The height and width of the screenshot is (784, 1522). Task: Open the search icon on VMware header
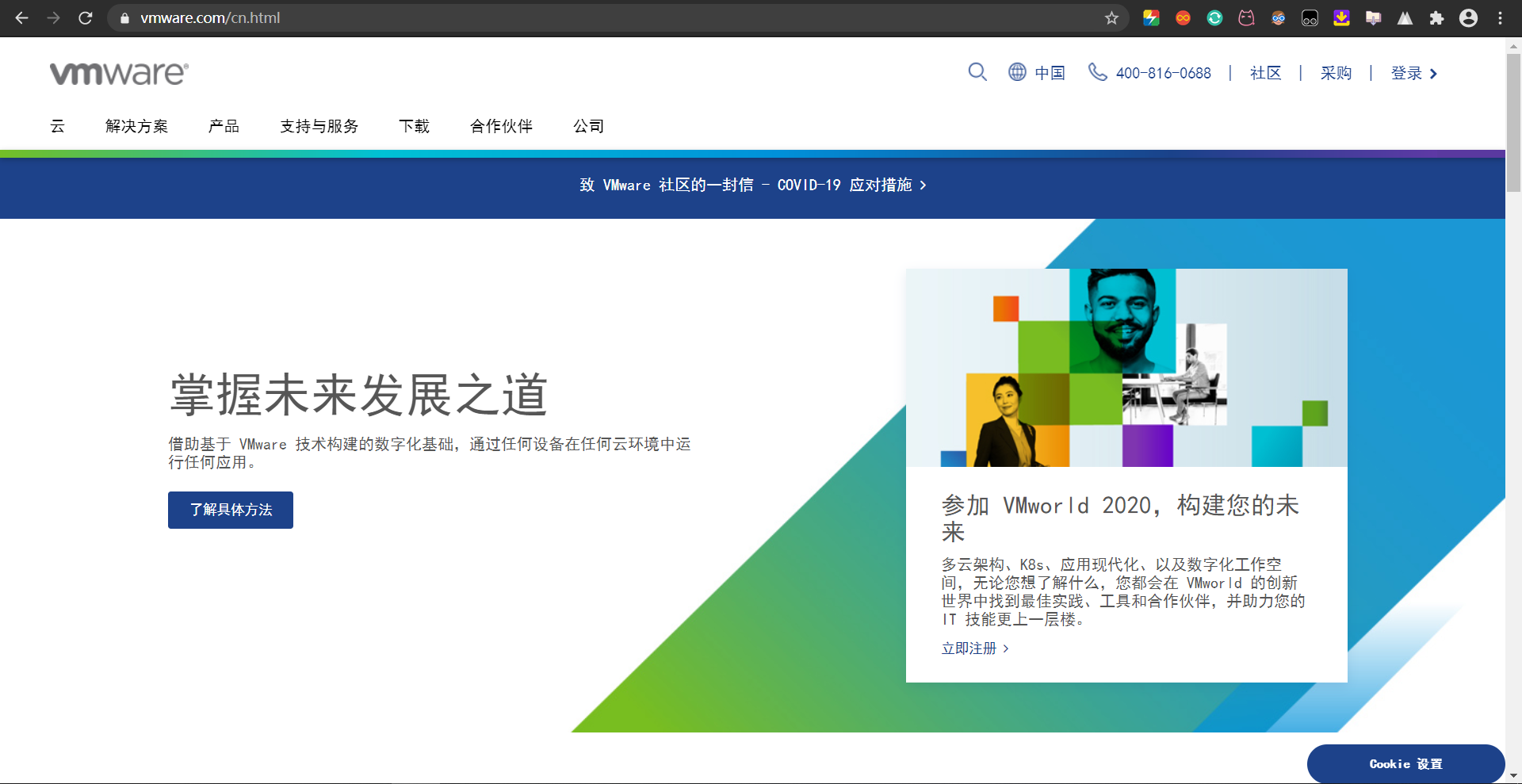click(977, 72)
